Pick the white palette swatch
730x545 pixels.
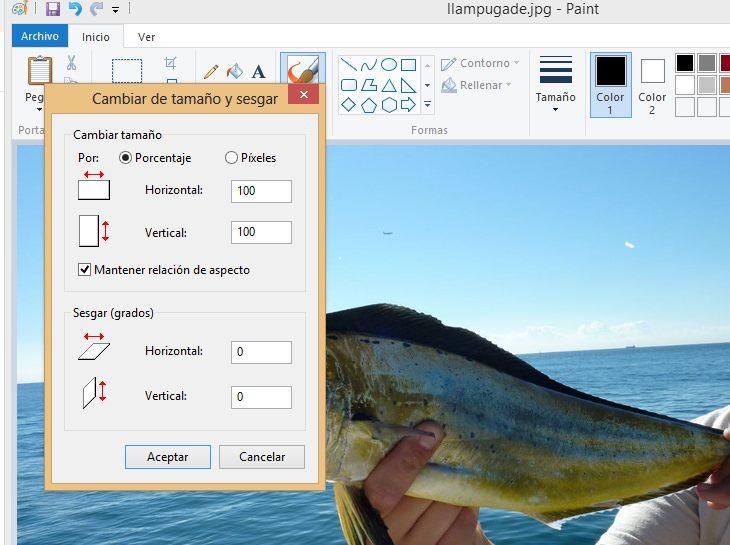pyautogui.click(x=685, y=85)
